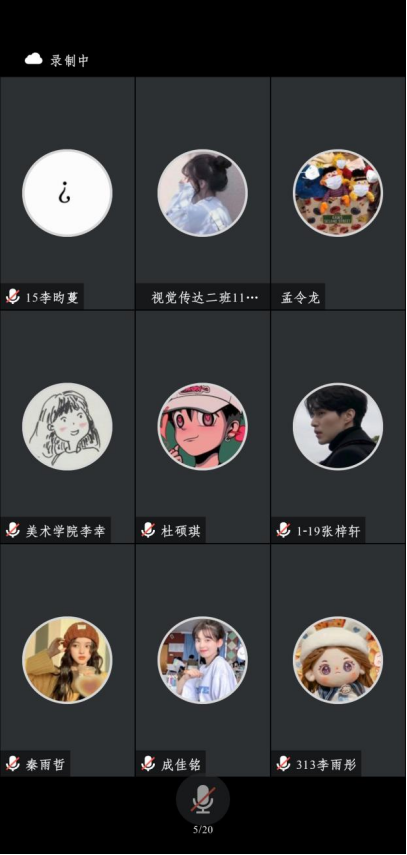
Task: Click the muted mic icon beside 1-19张梓轩
Action: [x=283, y=530]
